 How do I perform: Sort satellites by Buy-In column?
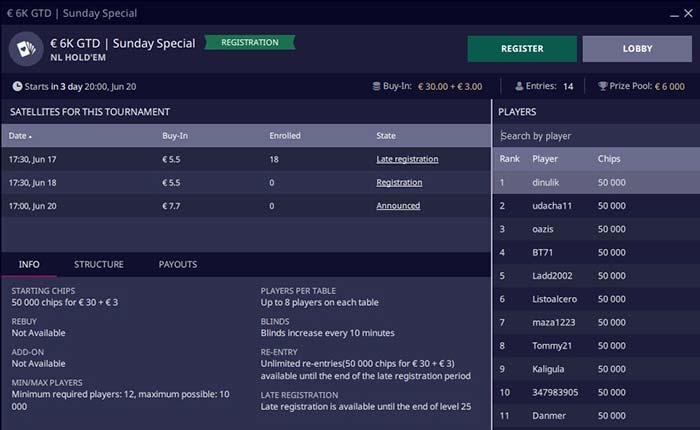coord(175,136)
